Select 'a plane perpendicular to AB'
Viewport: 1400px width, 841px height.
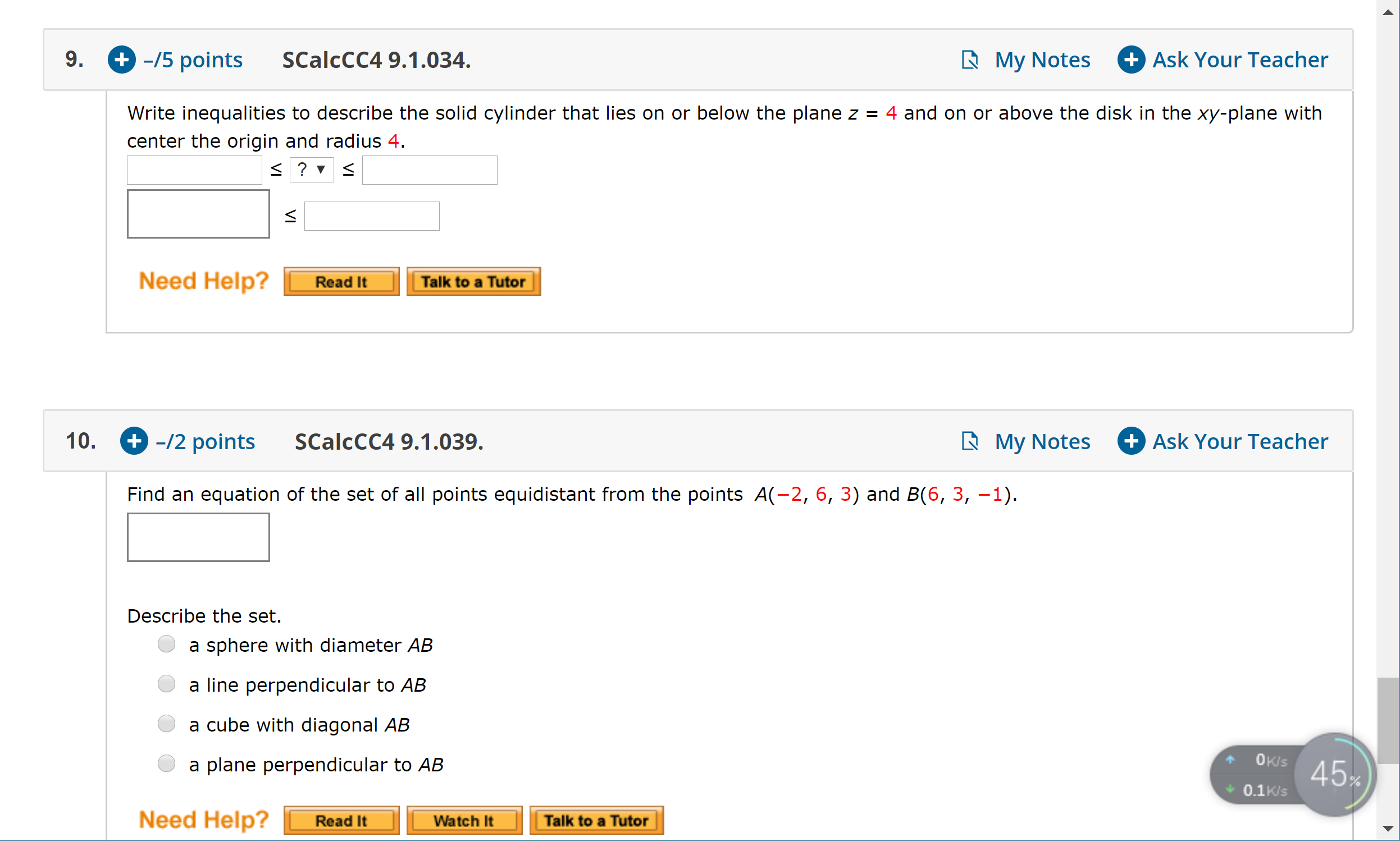click(166, 764)
